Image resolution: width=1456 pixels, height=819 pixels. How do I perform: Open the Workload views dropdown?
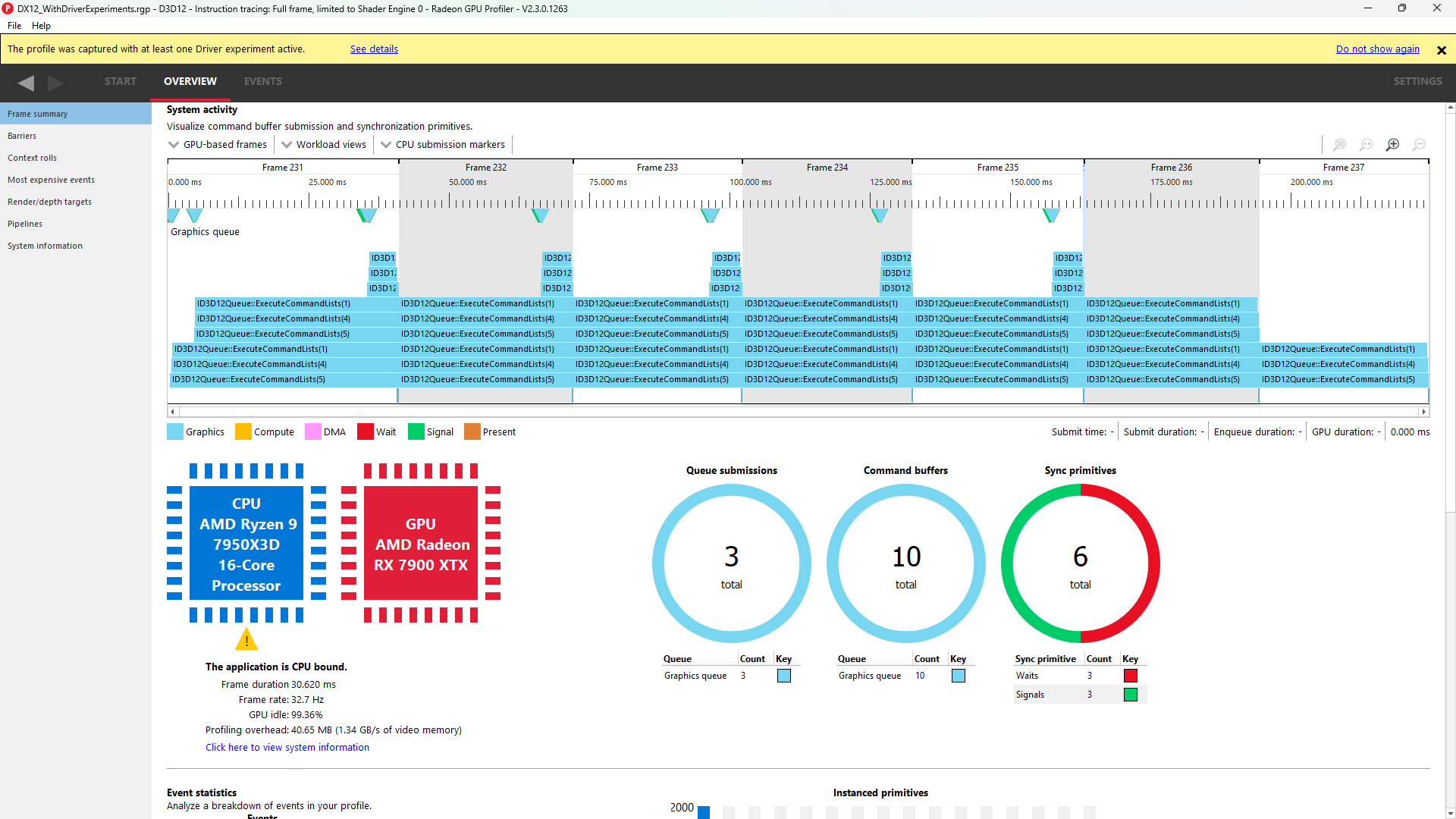tap(324, 145)
